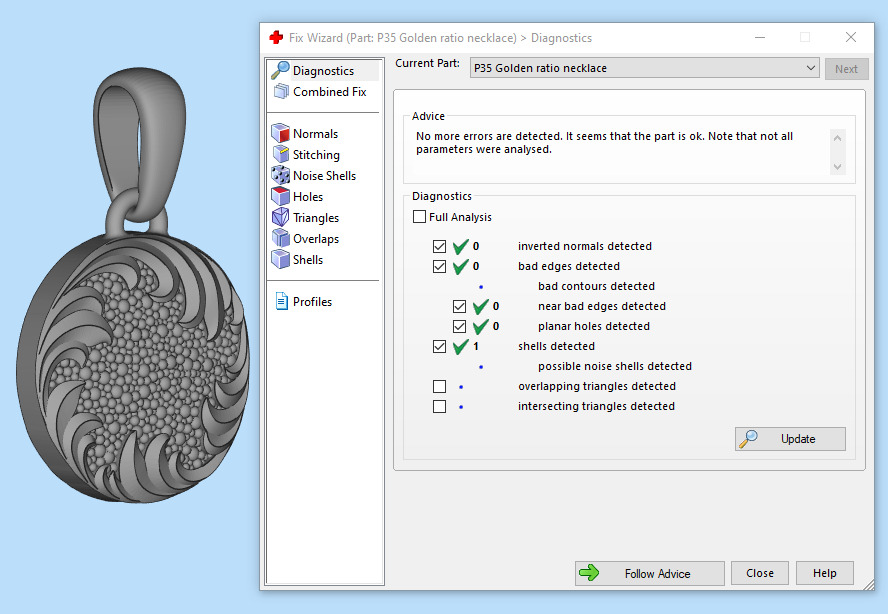Click the Diagnostics magnifier icon in sidebar

pyautogui.click(x=280, y=70)
